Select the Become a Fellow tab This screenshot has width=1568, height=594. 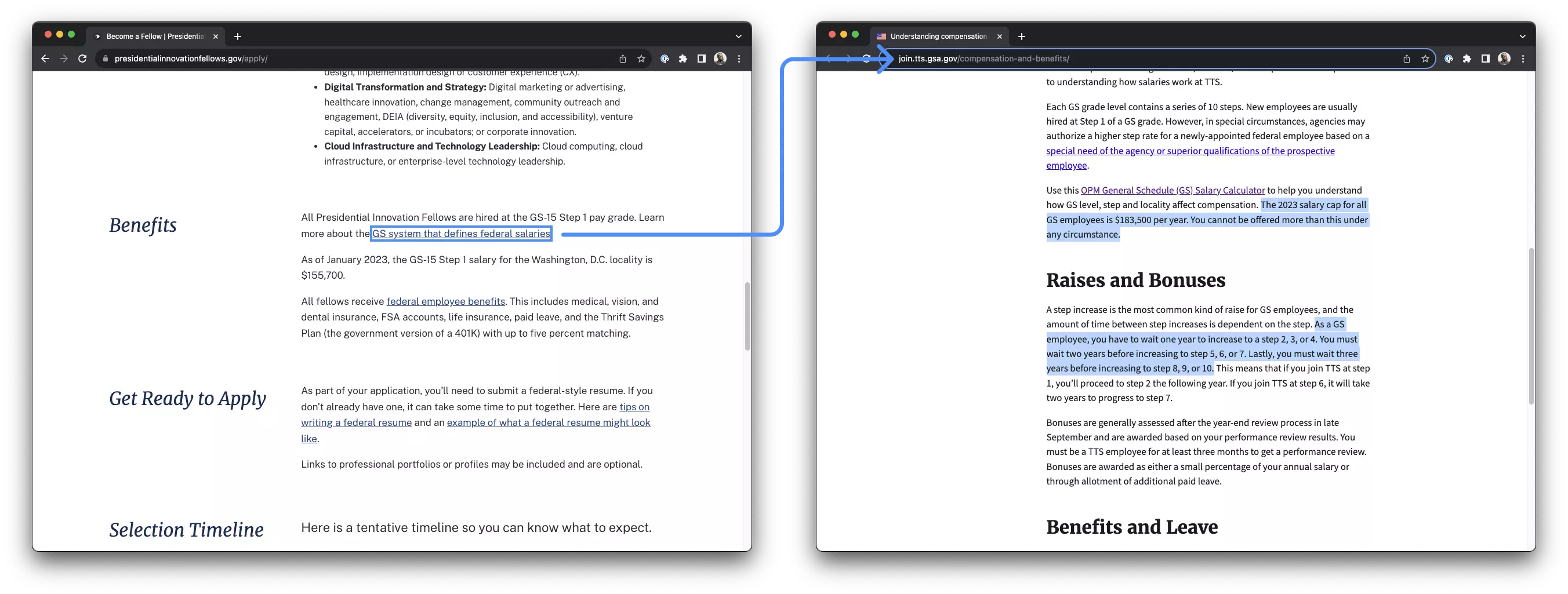coord(155,37)
